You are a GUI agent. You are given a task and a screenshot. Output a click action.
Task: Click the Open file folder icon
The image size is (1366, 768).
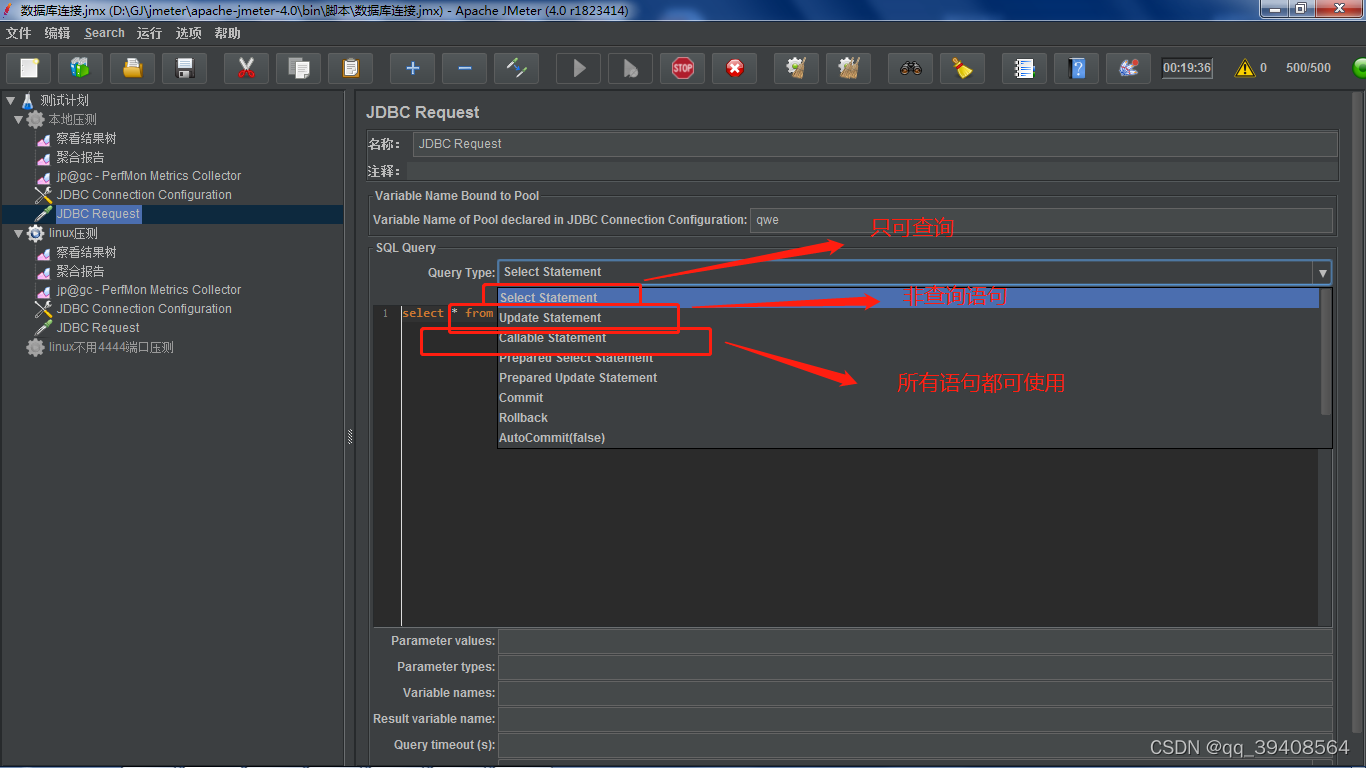(x=132, y=68)
